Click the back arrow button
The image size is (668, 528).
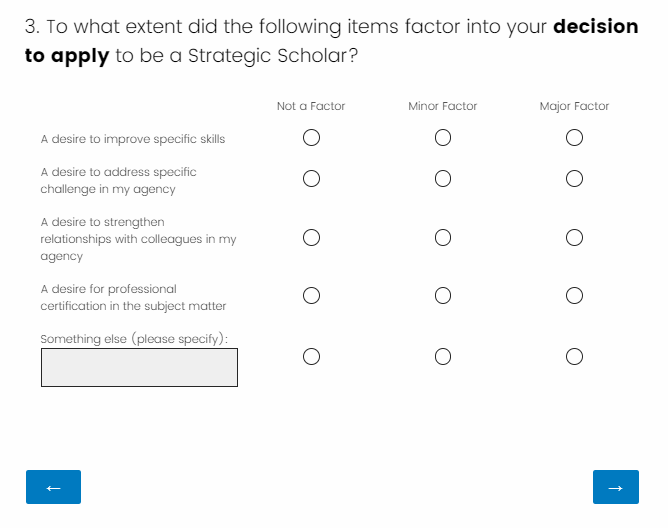point(53,487)
